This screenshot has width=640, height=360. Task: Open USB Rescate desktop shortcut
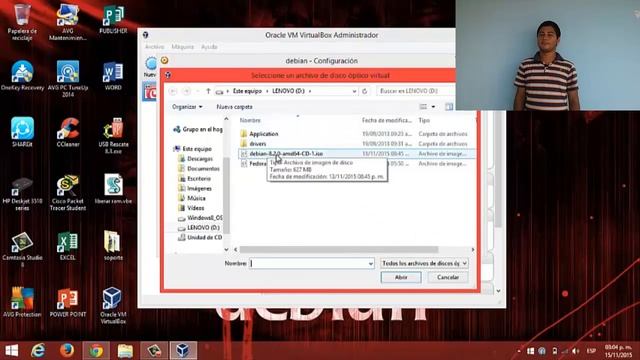tap(113, 136)
